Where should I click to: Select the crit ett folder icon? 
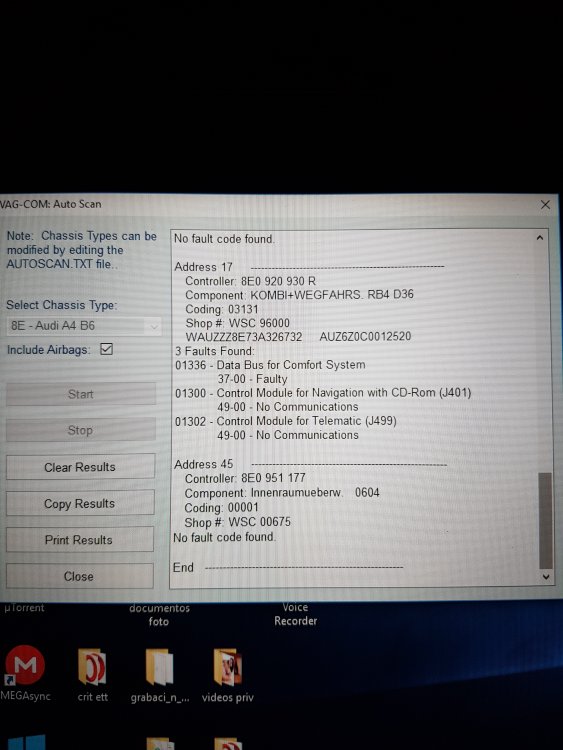point(92,668)
